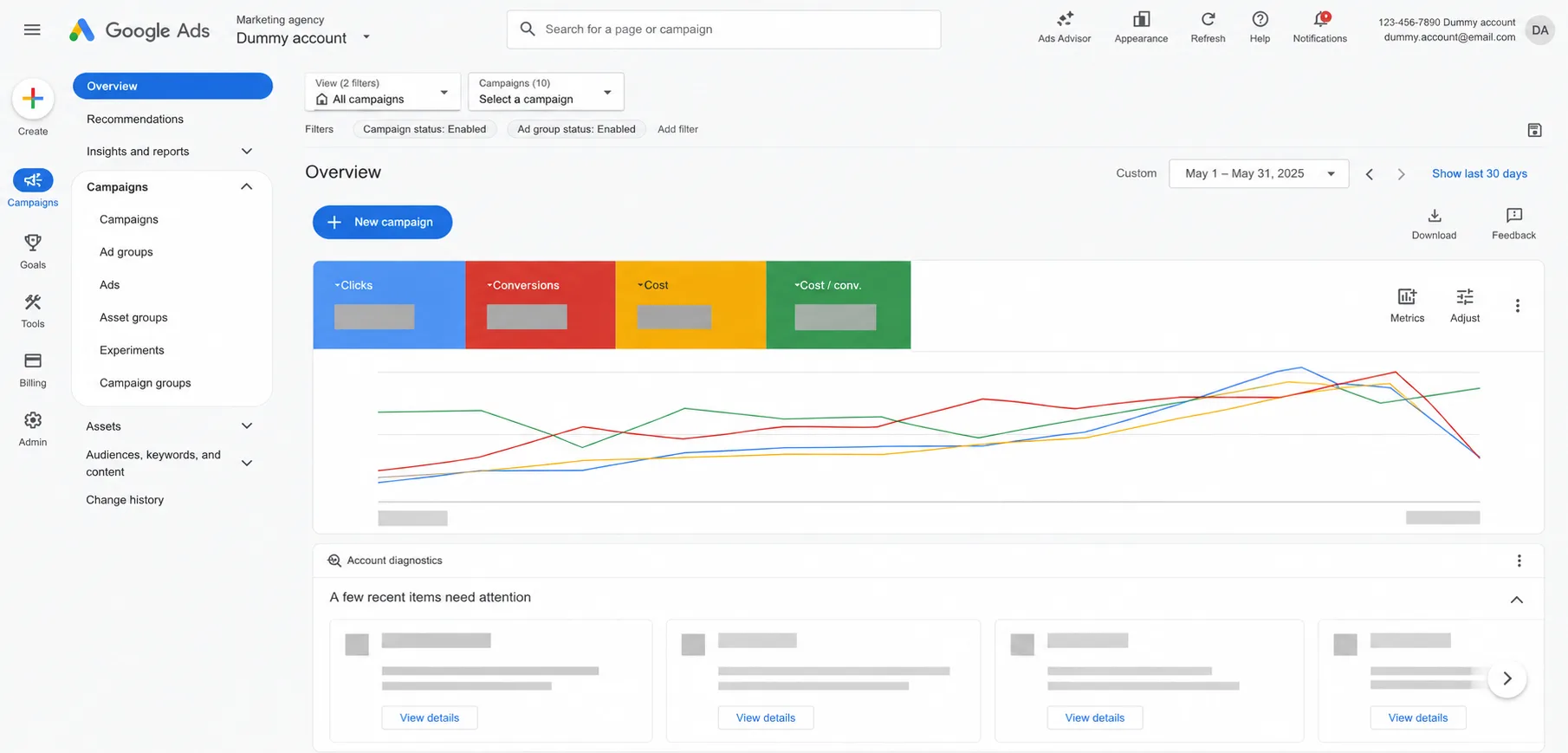Open the Goals trophy section

[x=33, y=251]
